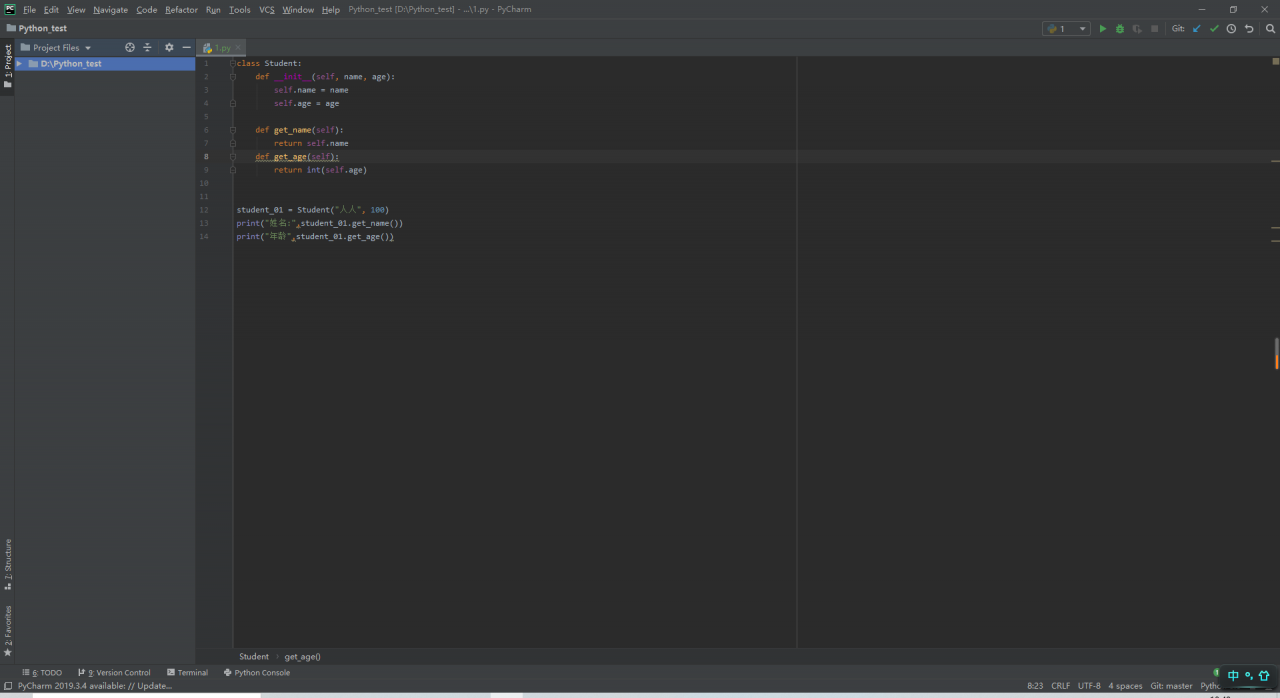Screen dimensions: 1280x698
Task: Open the run configuration dropdown labeled 1
Action: coord(1066,29)
